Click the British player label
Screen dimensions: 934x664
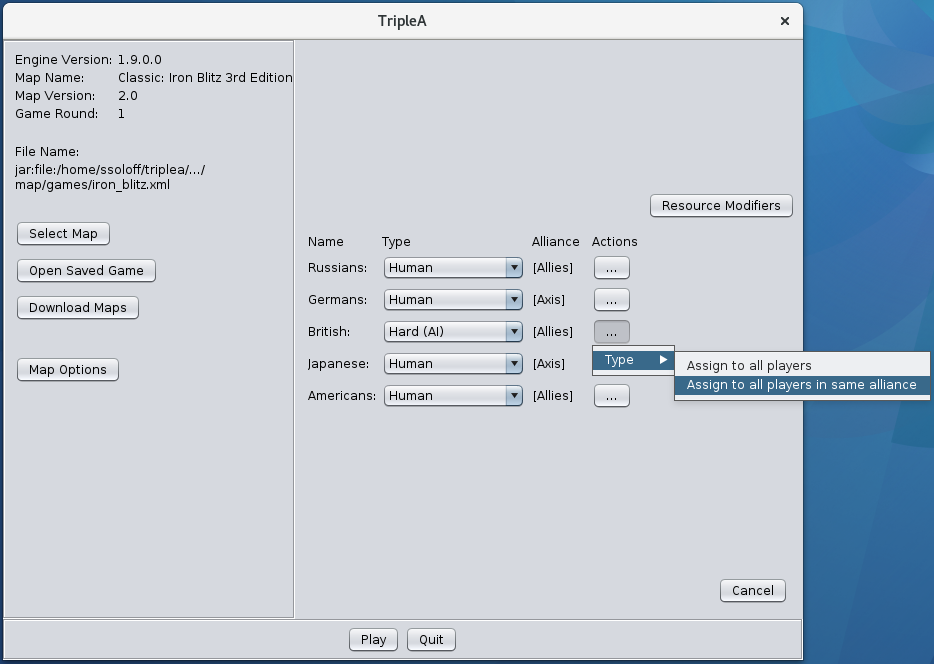(329, 332)
